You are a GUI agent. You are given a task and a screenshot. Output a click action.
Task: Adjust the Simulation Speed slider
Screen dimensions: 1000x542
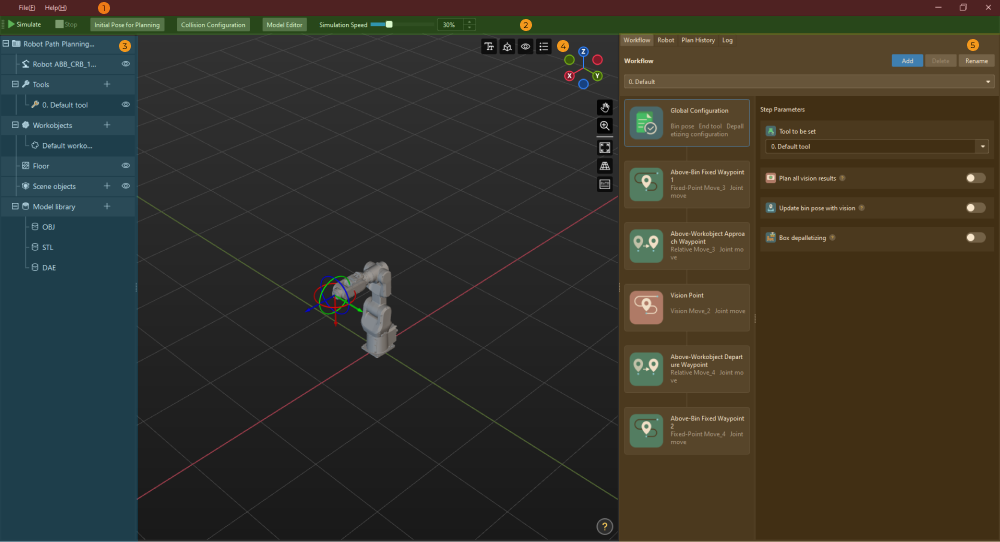(x=389, y=24)
